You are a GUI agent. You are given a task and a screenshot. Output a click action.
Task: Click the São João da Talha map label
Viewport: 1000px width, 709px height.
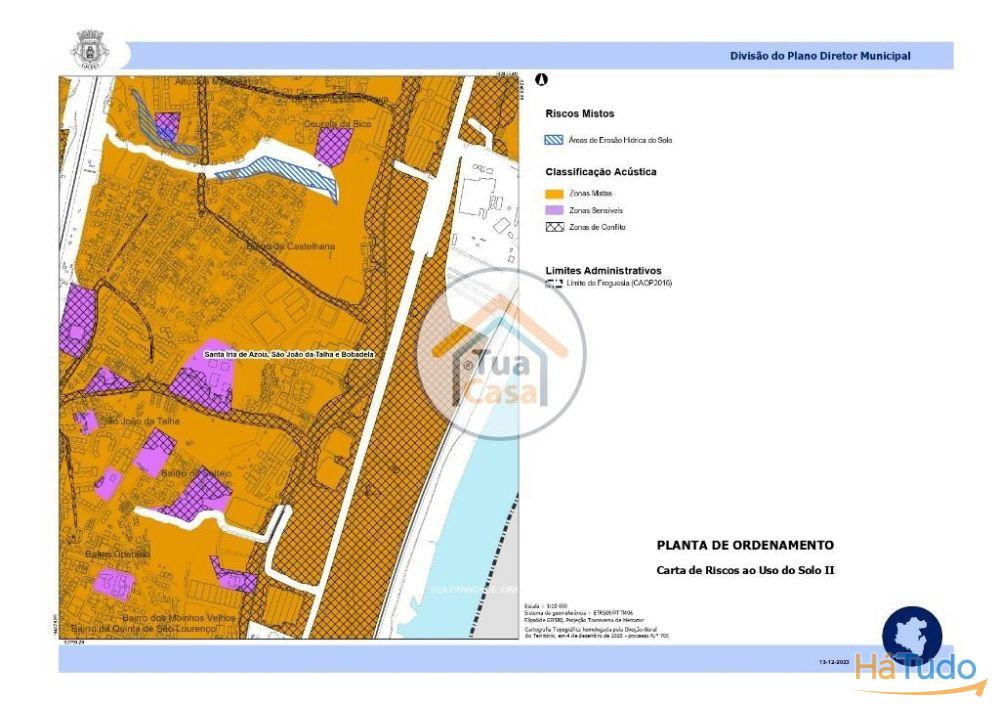pyautogui.click(x=140, y=421)
